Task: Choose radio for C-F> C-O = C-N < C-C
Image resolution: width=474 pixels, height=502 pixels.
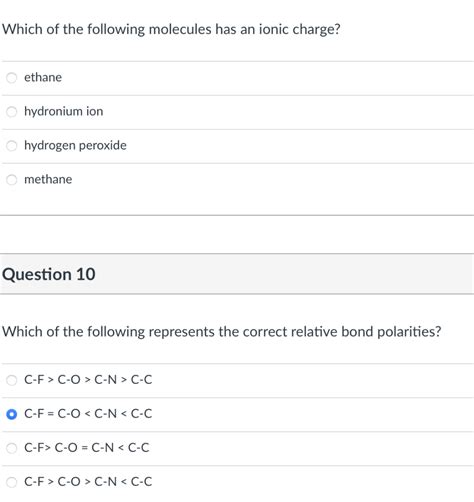Action: [x=12, y=448]
